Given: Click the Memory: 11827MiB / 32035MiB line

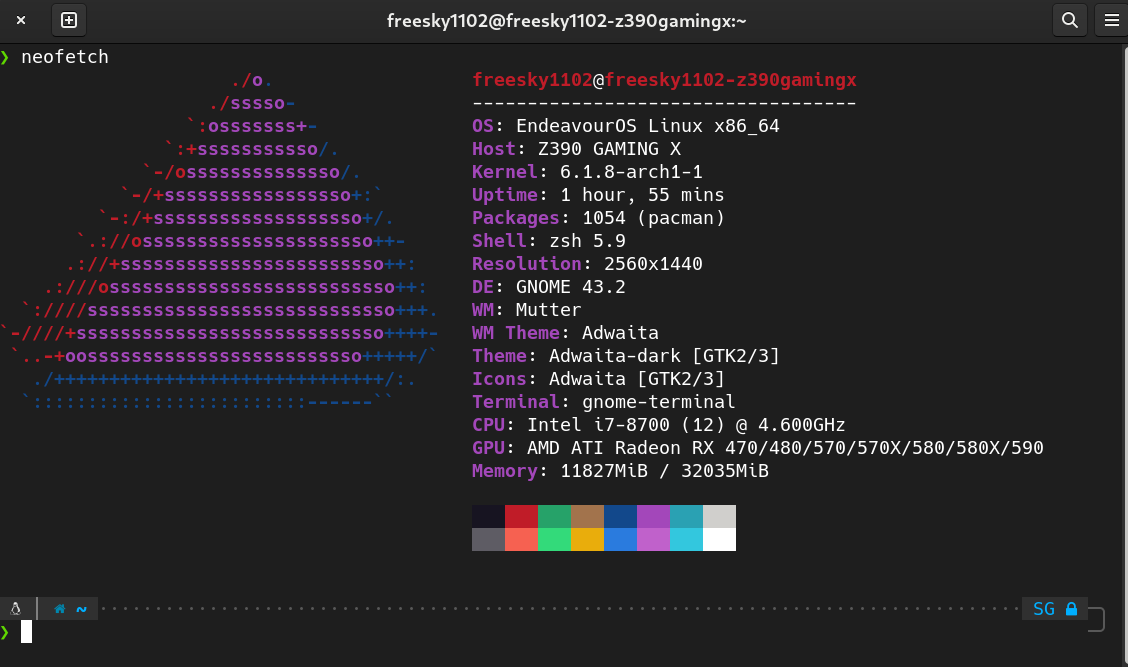Looking at the screenshot, I should click(x=620, y=471).
